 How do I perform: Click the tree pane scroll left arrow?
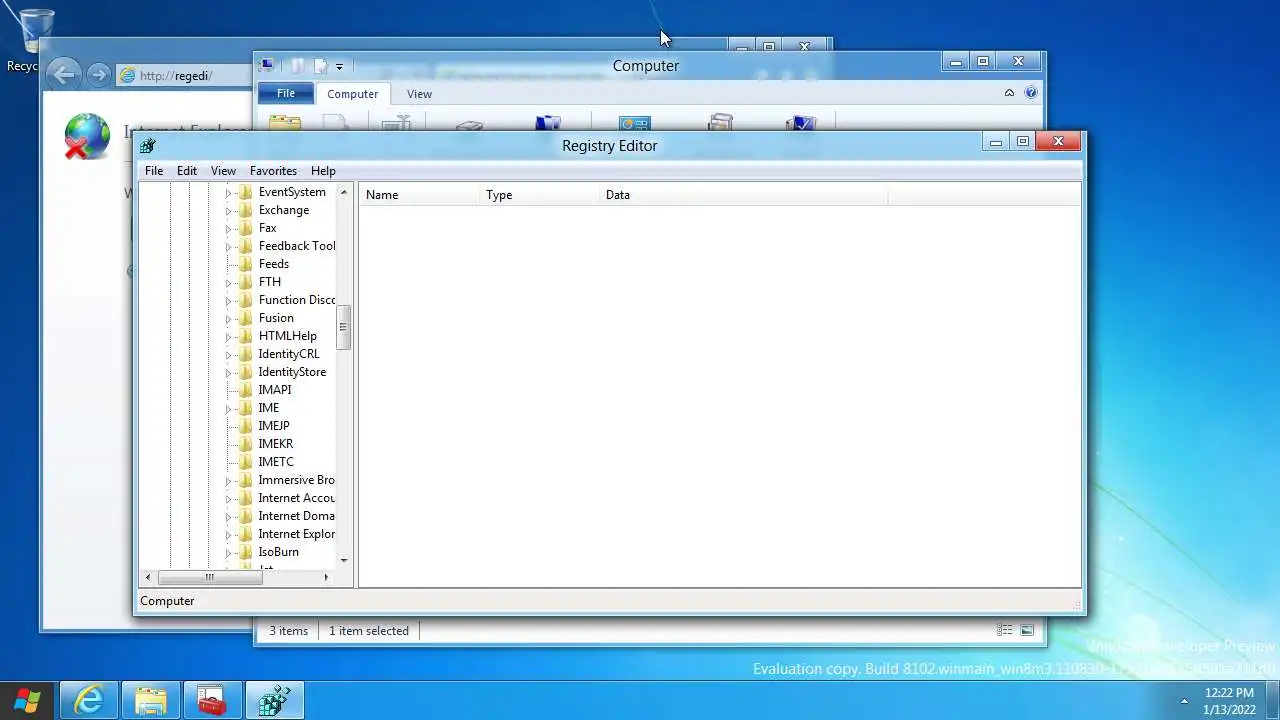point(148,577)
